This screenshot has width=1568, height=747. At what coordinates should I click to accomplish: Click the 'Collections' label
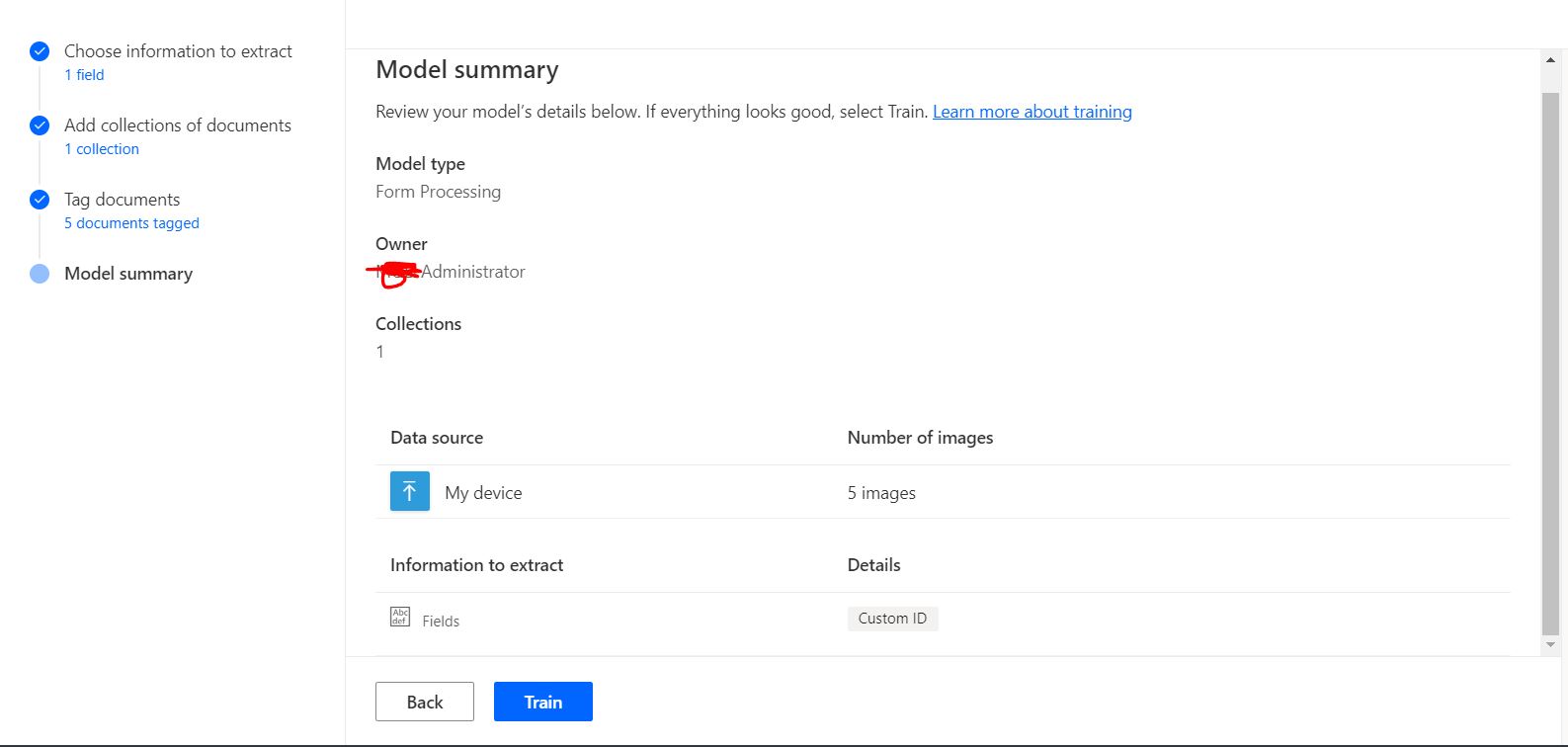click(x=418, y=324)
